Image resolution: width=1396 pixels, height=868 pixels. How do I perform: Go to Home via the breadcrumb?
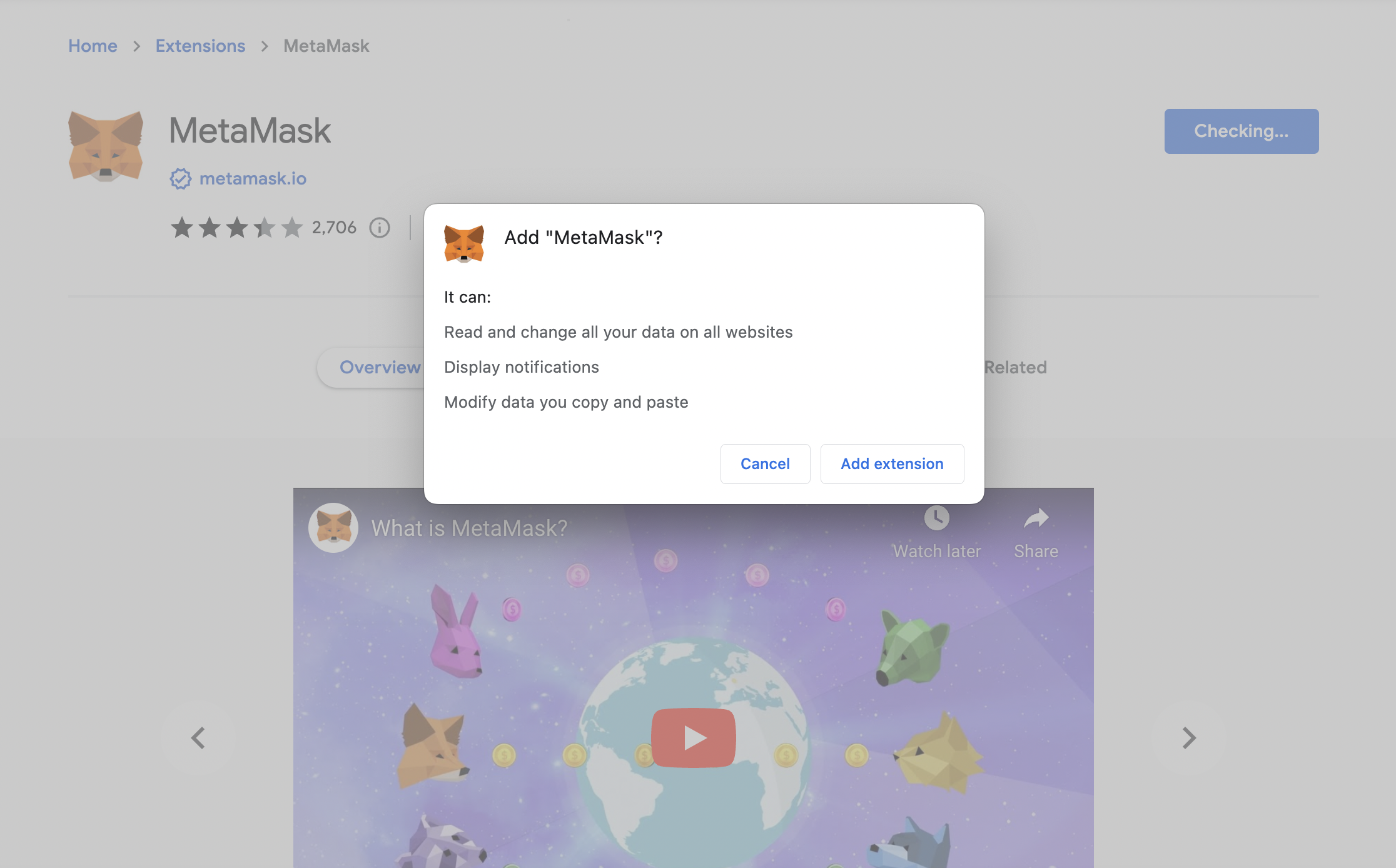coord(93,46)
